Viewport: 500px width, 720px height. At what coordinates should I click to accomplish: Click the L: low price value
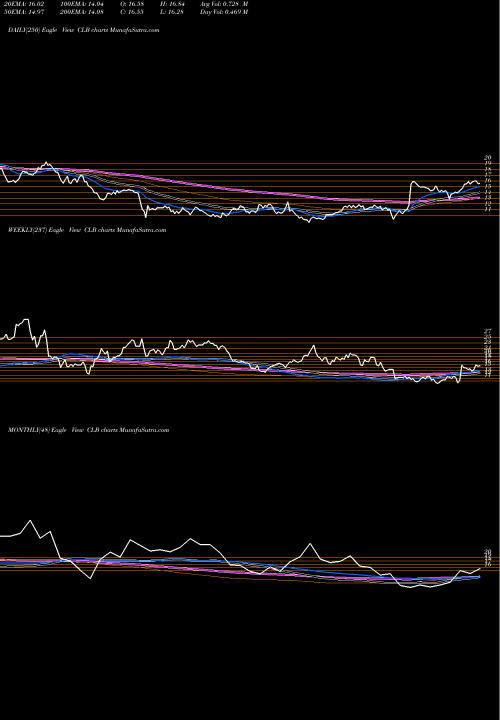pos(174,12)
